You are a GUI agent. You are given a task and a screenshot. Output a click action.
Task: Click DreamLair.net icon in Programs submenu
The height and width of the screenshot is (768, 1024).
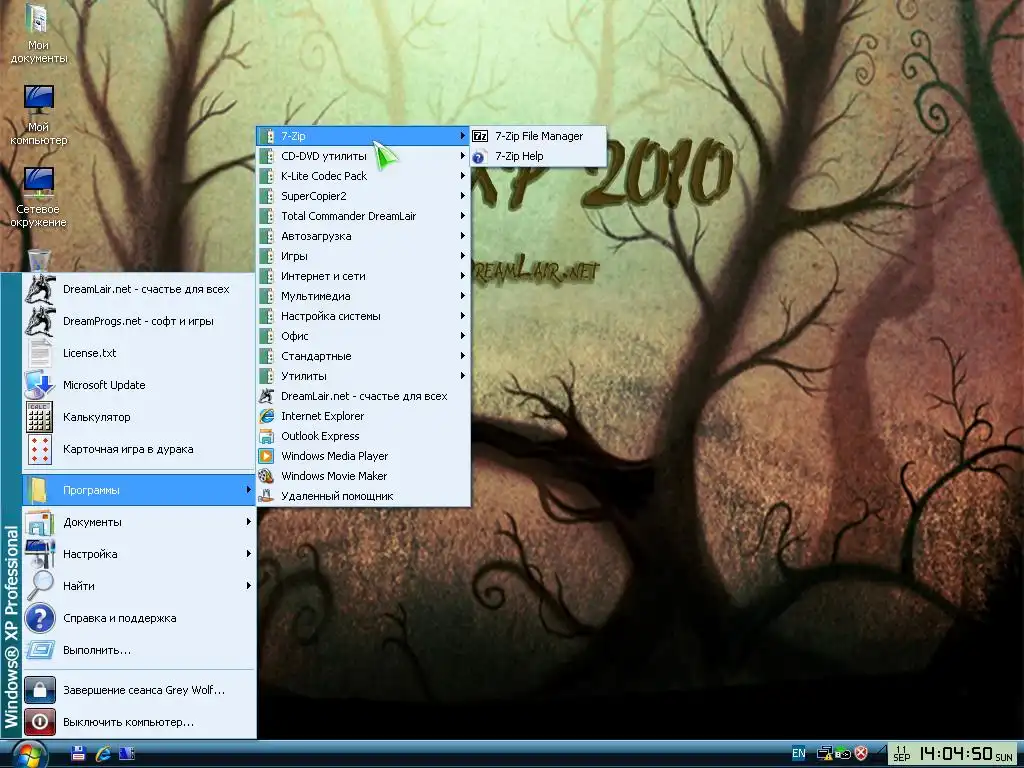tap(266, 396)
